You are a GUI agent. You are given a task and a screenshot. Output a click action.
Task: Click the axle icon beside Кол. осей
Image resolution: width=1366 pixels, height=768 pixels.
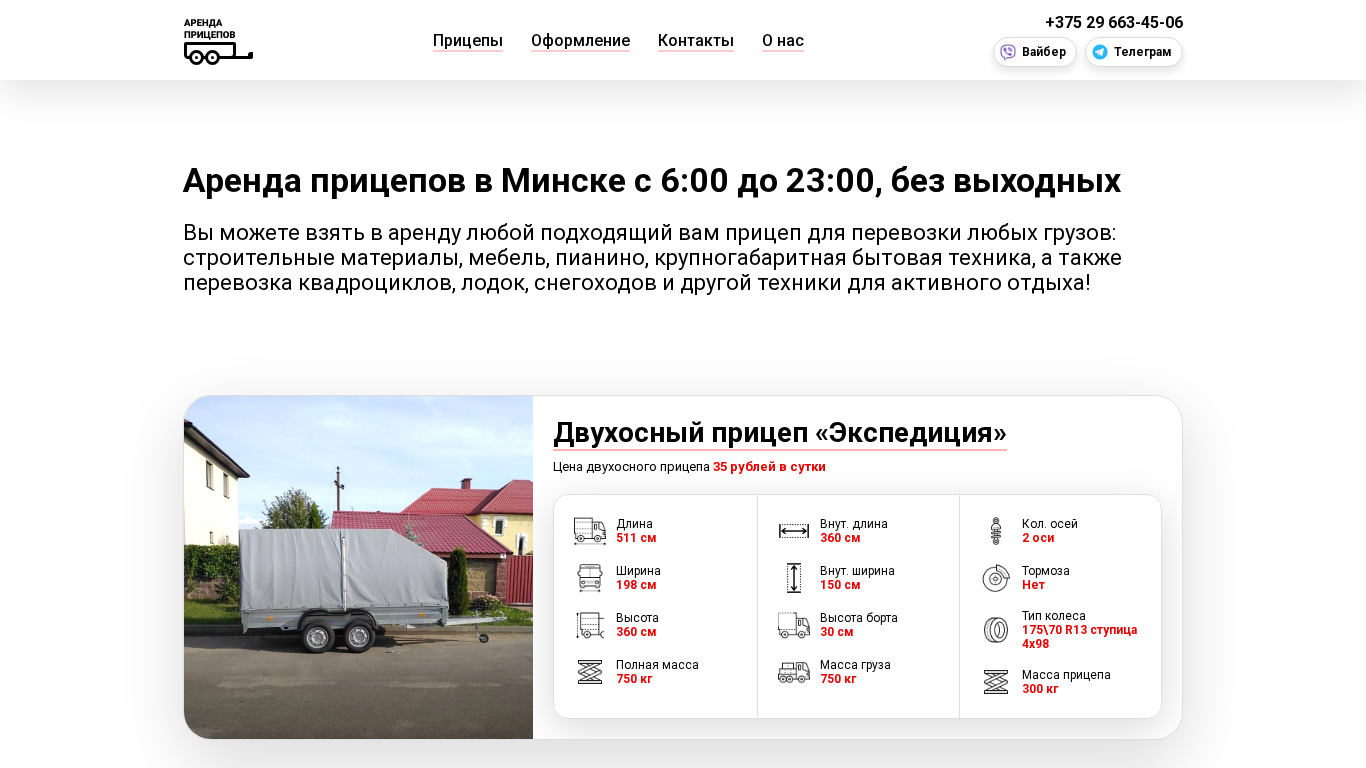[x=996, y=531]
